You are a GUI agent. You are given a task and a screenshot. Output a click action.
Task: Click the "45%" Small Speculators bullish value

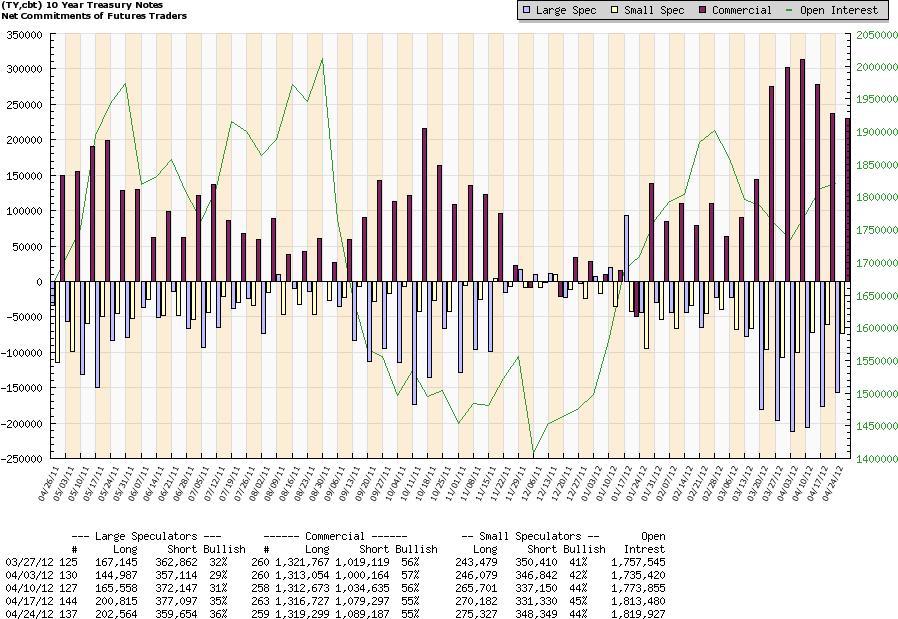pyautogui.click(x=578, y=601)
